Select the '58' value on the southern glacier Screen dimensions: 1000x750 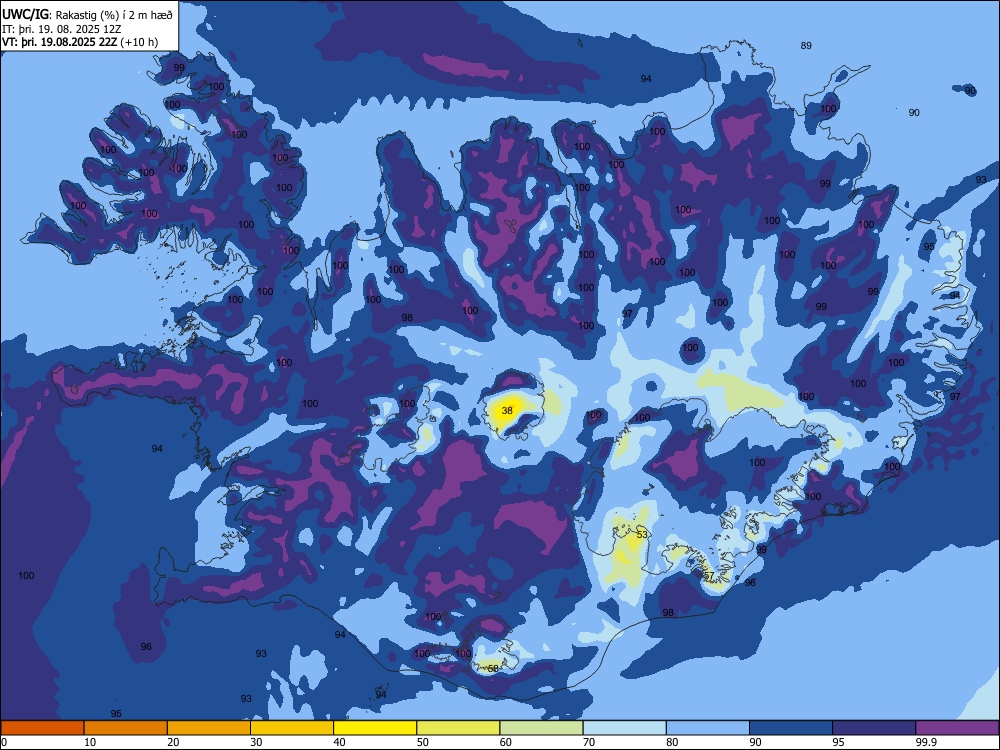pyautogui.click(x=493, y=668)
